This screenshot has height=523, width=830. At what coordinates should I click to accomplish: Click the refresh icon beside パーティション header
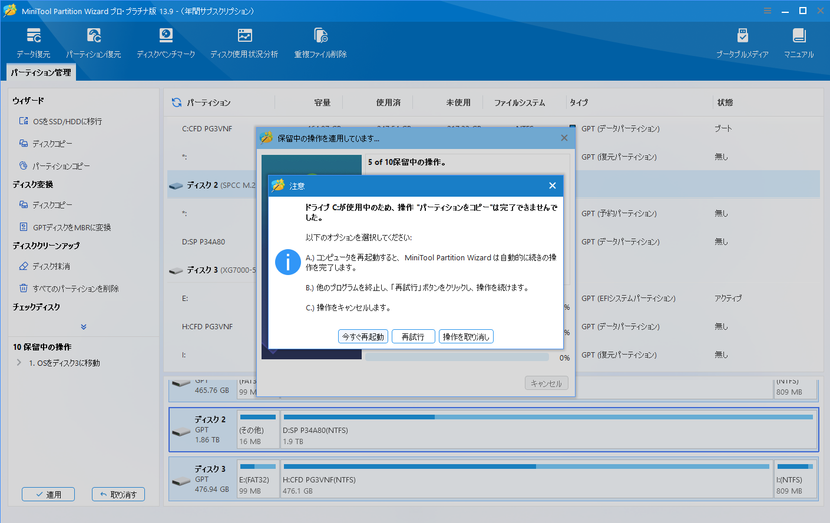(x=177, y=102)
